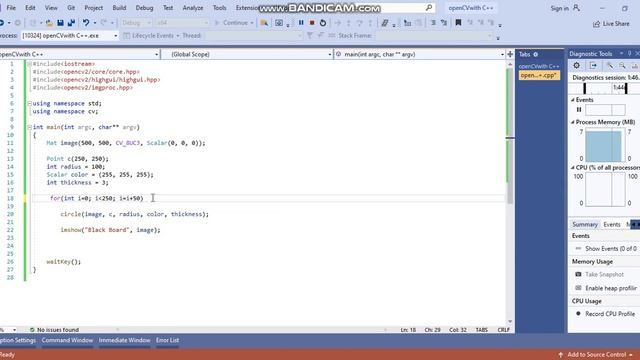
Task: Click the bookmark toolbar icon
Action: click(x=458, y=23)
